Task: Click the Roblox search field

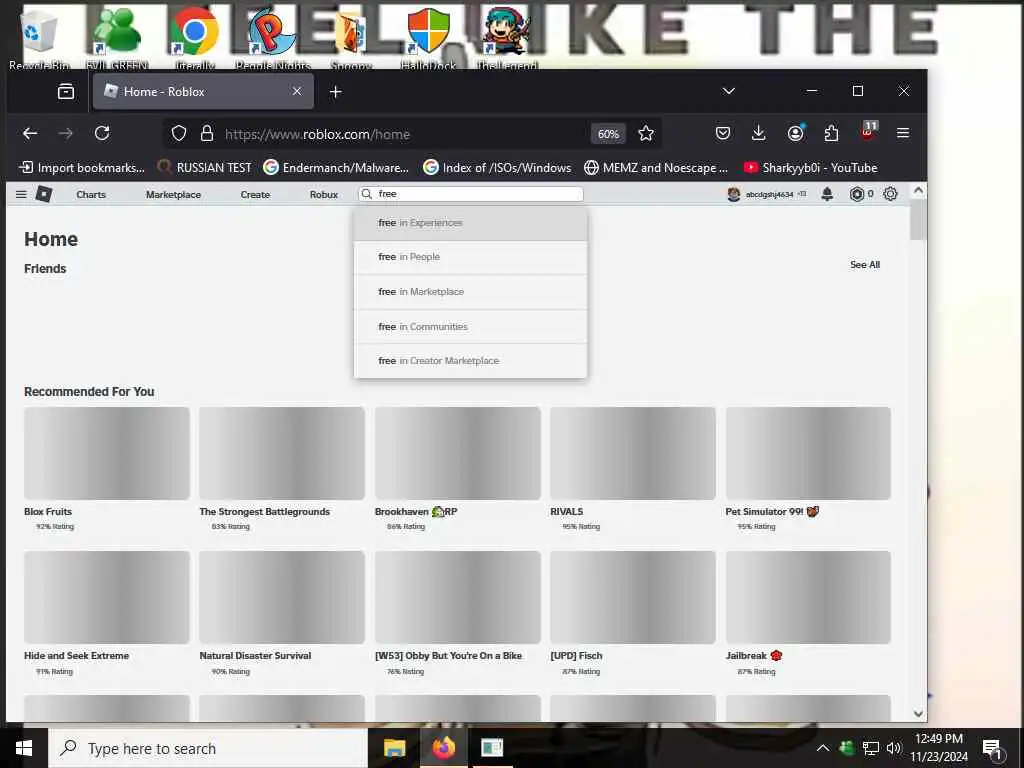Action: (471, 194)
